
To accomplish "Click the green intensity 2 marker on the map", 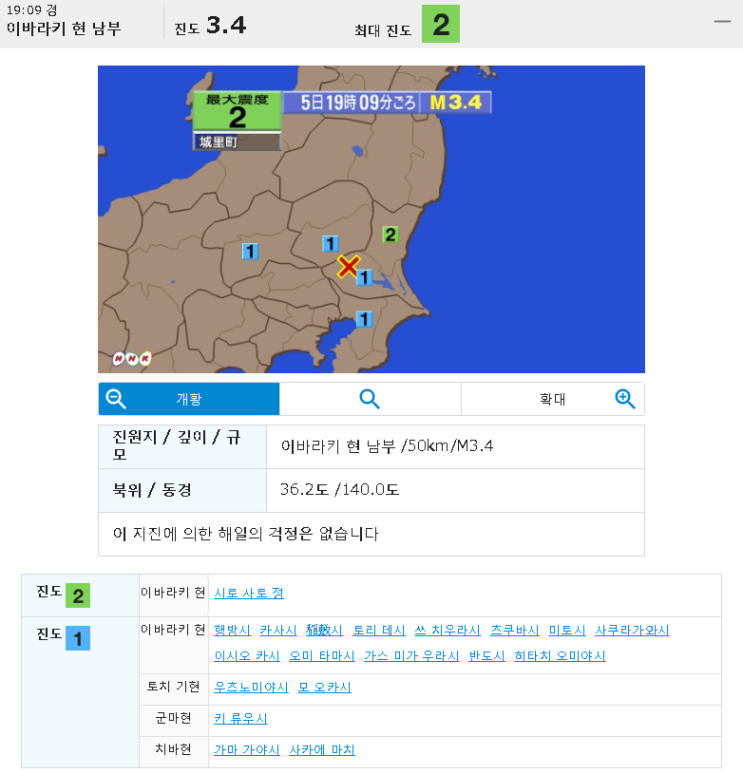I will coord(390,234).
